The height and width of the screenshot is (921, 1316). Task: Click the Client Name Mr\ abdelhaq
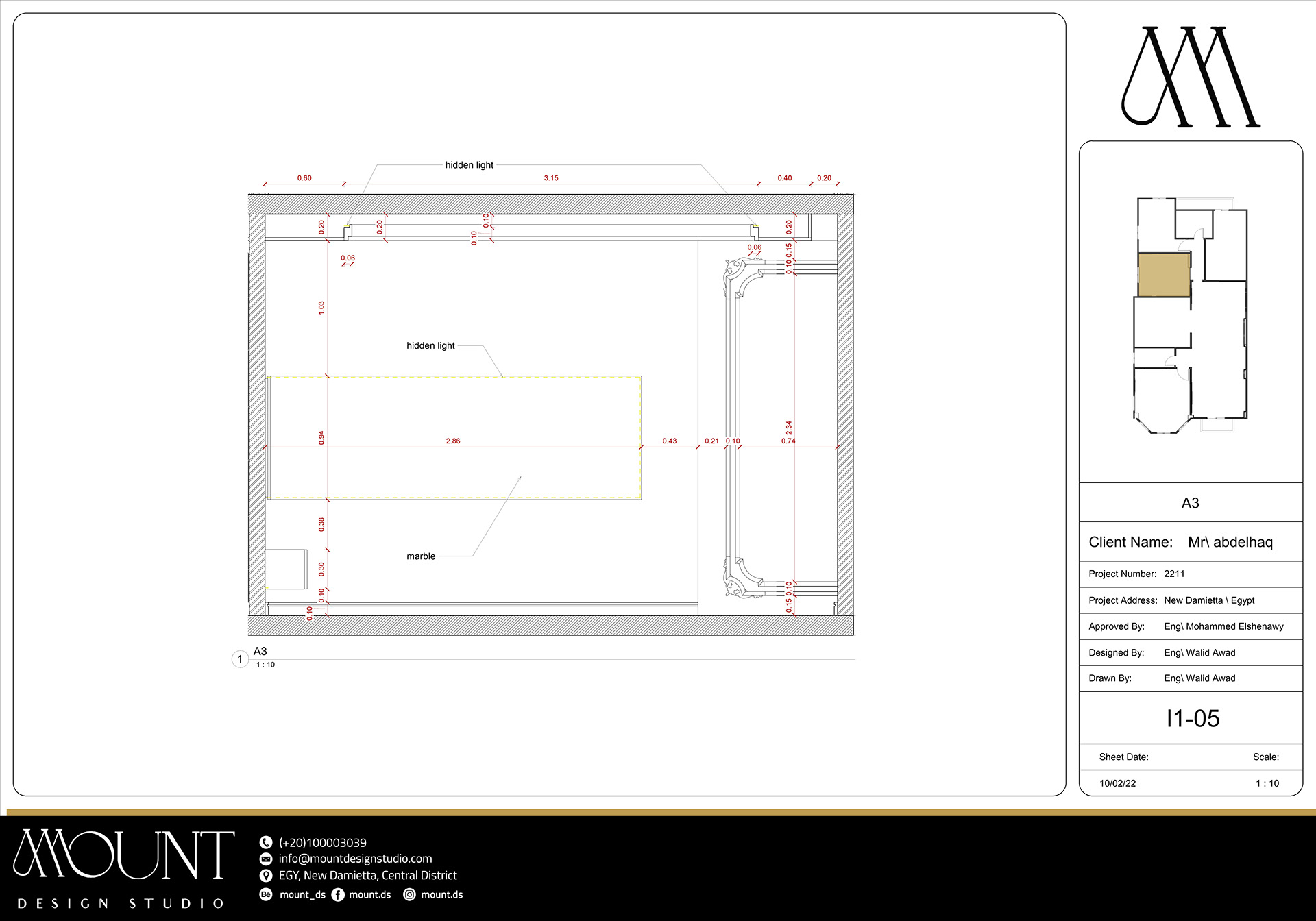[1230, 542]
